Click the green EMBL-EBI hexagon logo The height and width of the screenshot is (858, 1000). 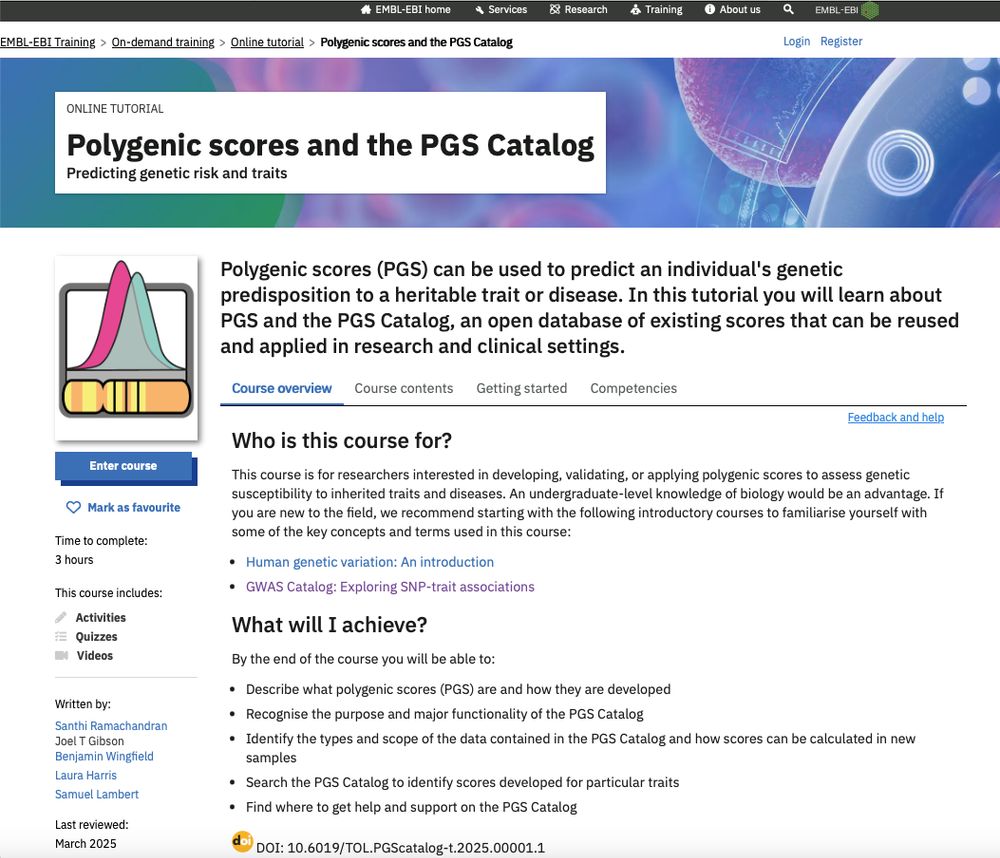[x=870, y=10]
